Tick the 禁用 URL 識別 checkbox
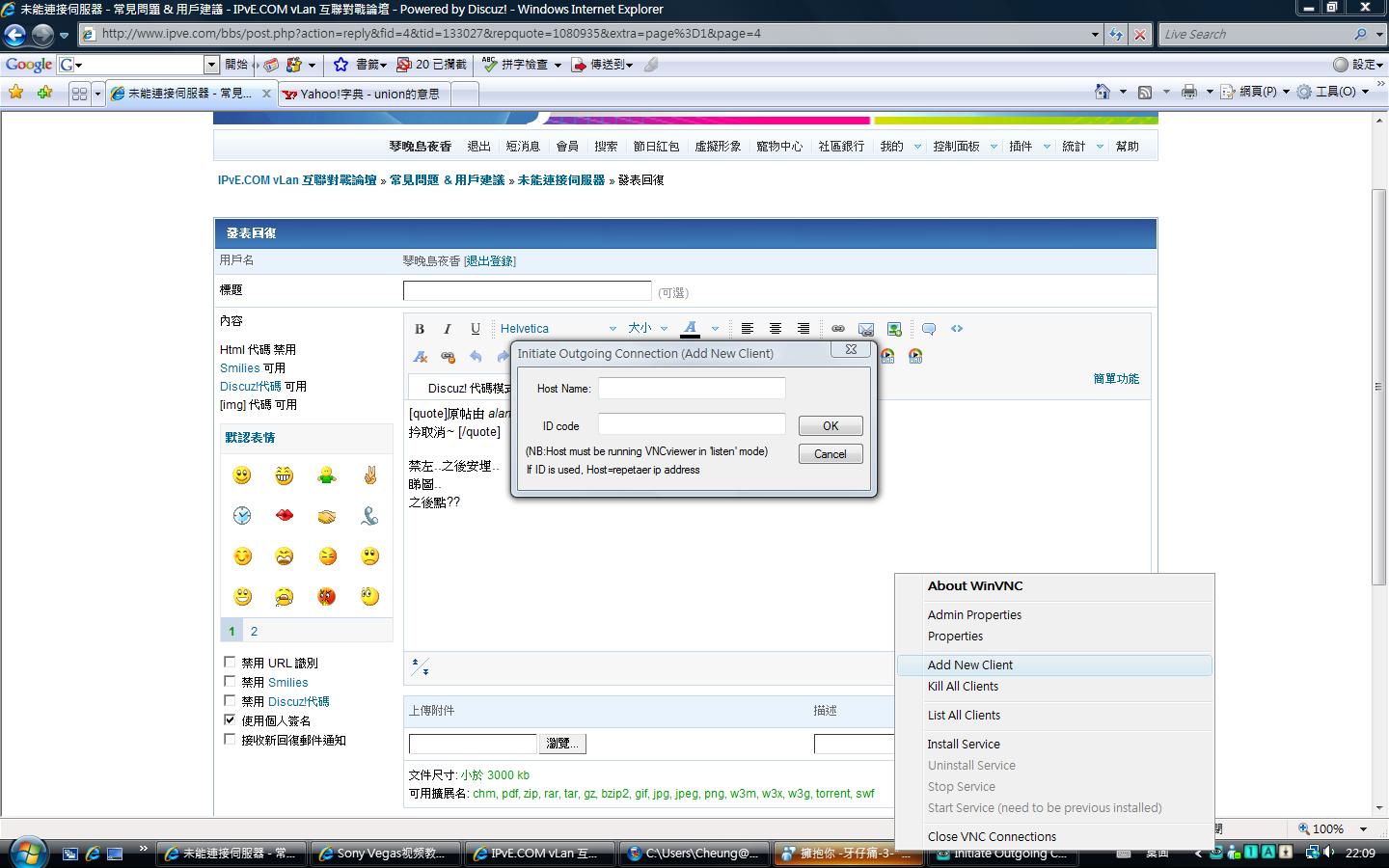This screenshot has height=868, width=1389. [230, 663]
